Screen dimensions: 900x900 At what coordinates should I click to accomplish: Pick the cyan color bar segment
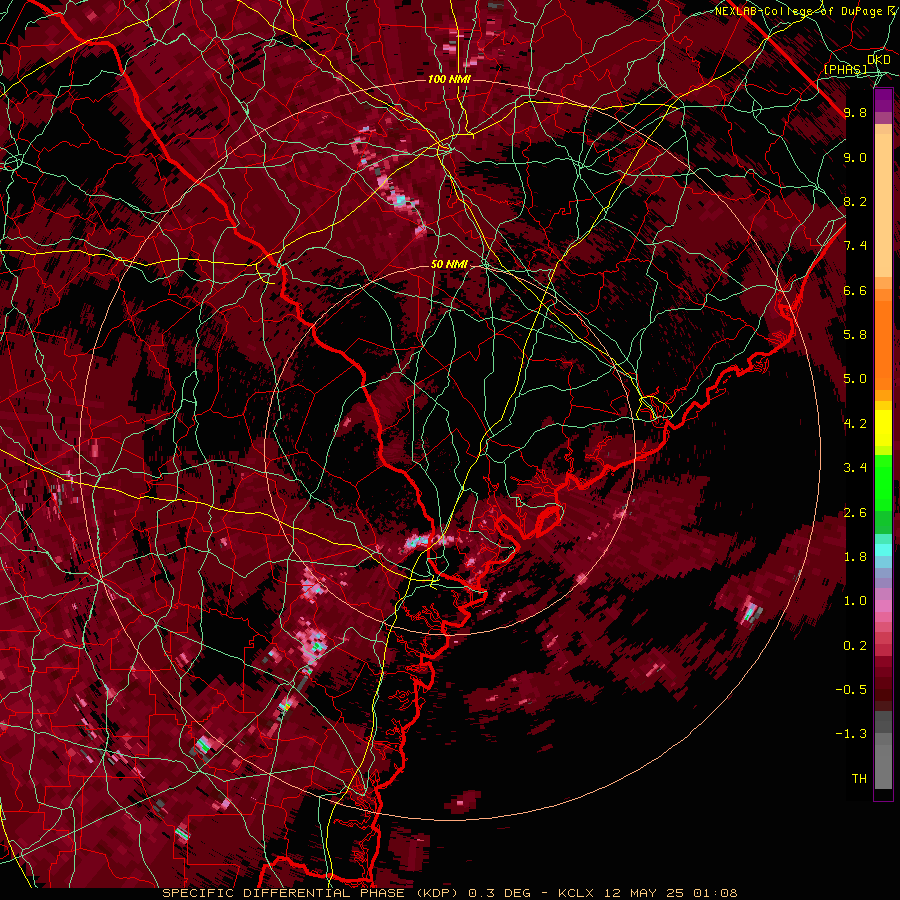(x=883, y=549)
